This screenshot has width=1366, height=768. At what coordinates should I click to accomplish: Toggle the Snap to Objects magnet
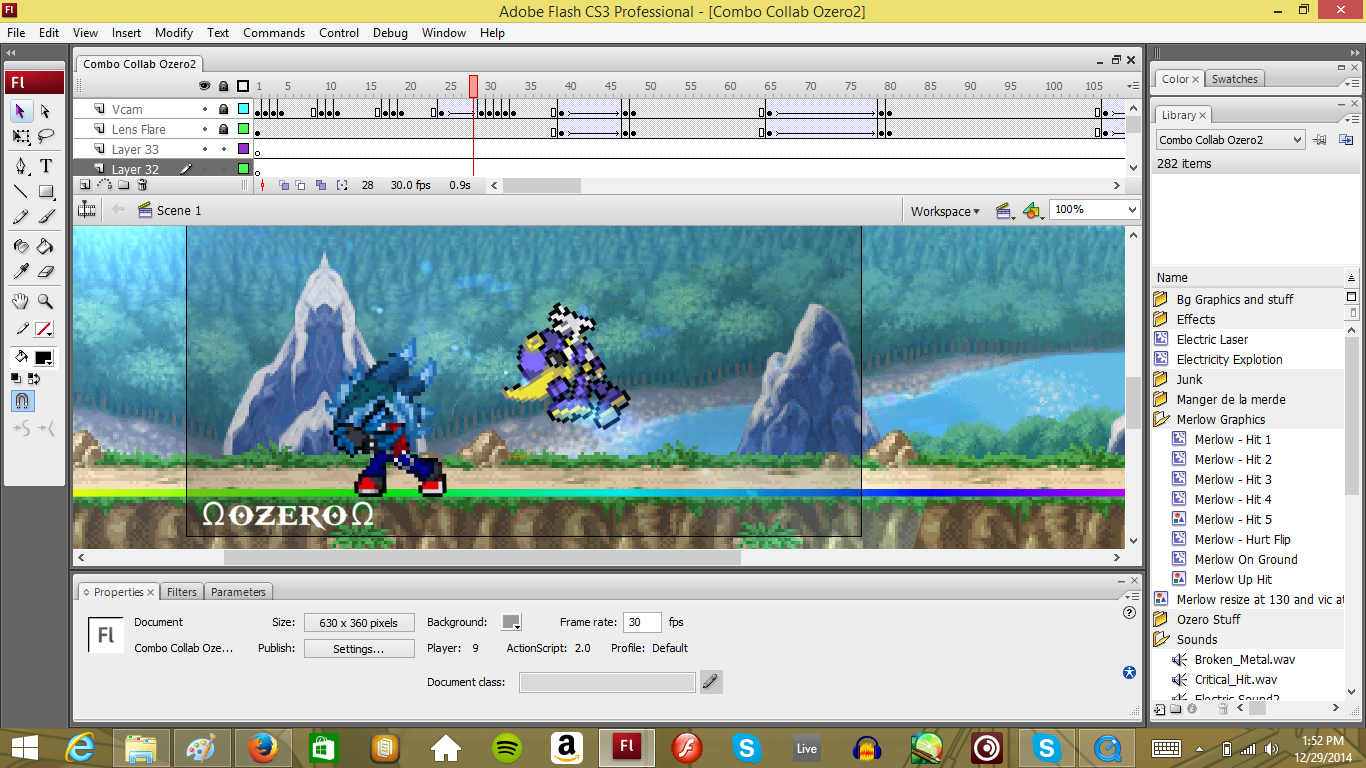click(x=20, y=401)
